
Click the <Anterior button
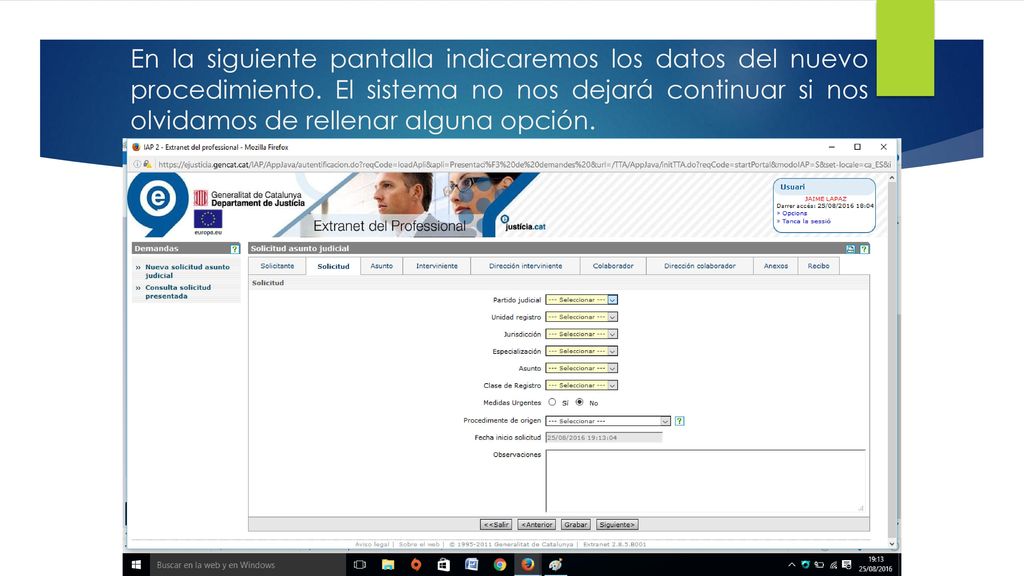[x=537, y=524]
